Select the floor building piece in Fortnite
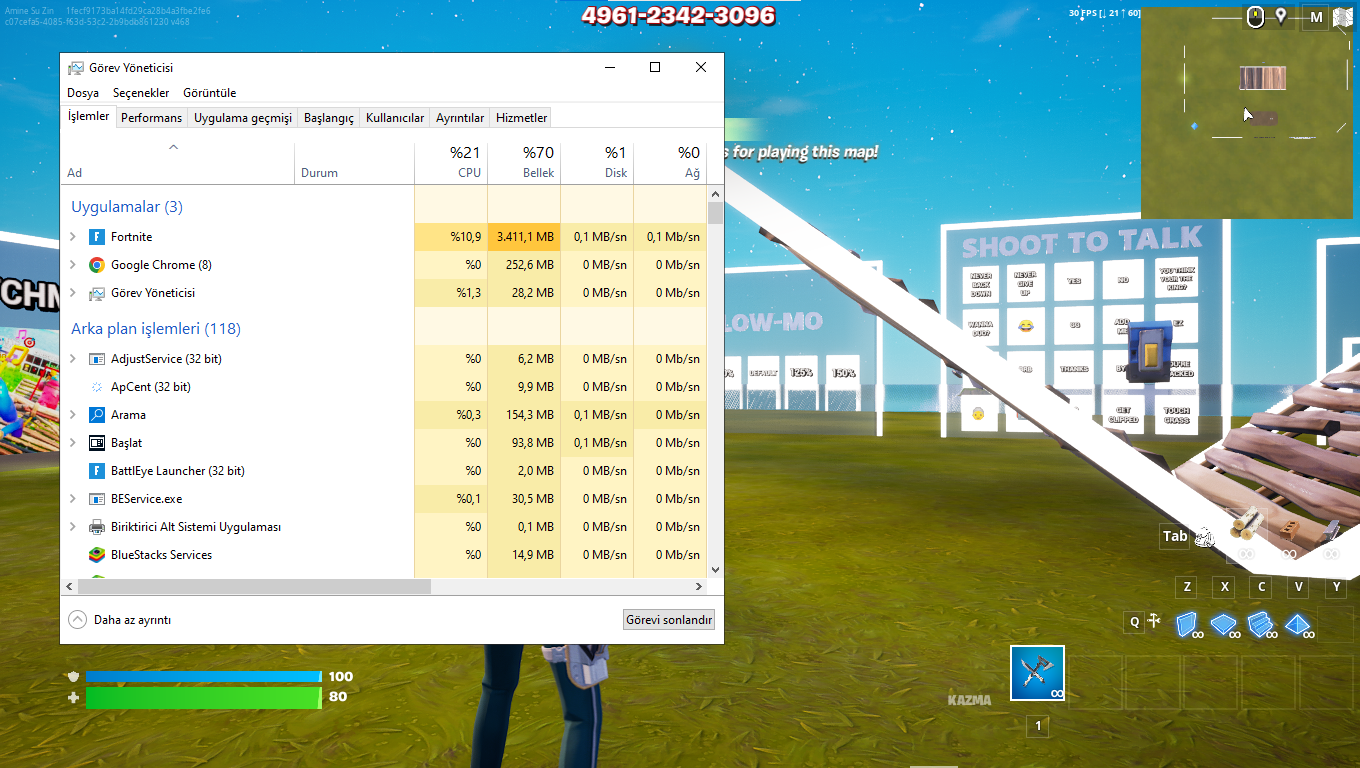The height and width of the screenshot is (768, 1360). [x=1223, y=625]
